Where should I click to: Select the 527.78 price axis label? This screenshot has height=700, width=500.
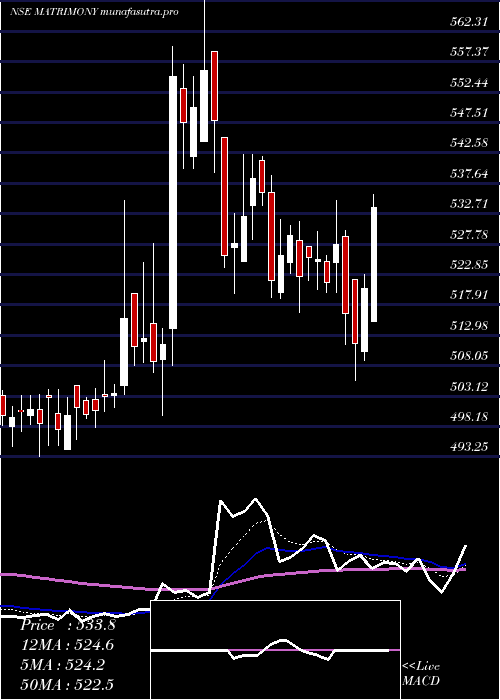(469, 234)
